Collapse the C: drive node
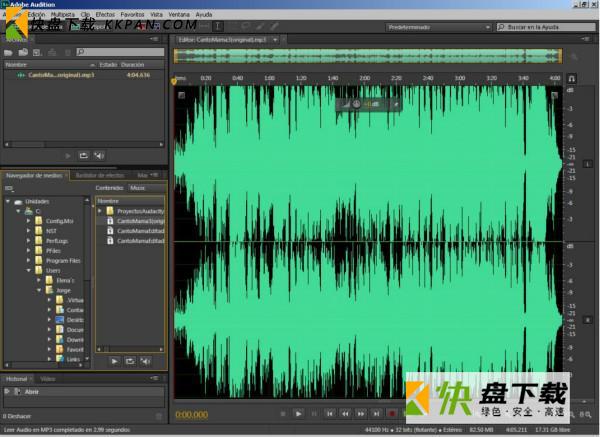Image resolution: width=600 pixels, height=437 pixels. (18, 211)
